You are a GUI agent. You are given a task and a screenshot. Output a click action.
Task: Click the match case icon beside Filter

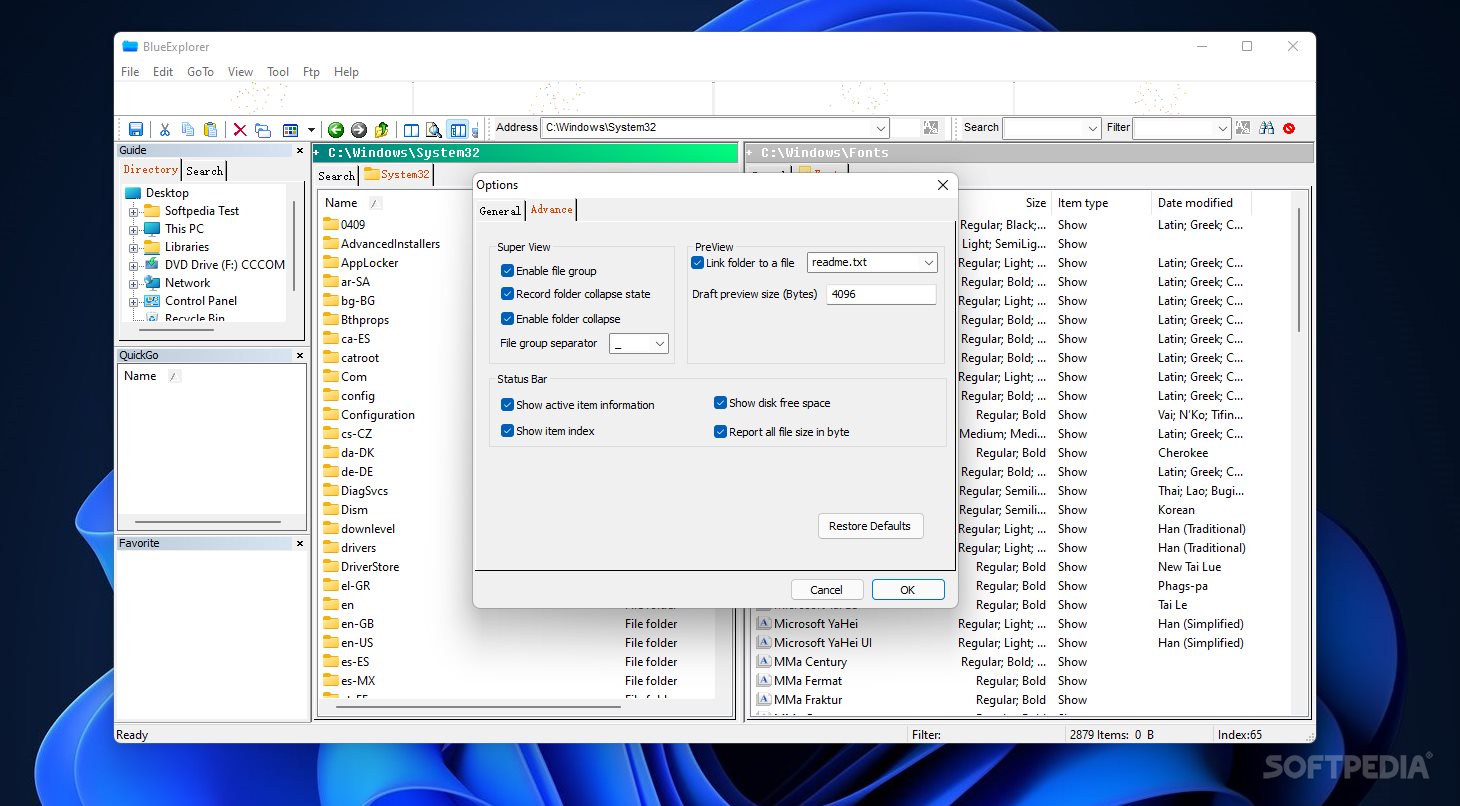click(1243, 128)
